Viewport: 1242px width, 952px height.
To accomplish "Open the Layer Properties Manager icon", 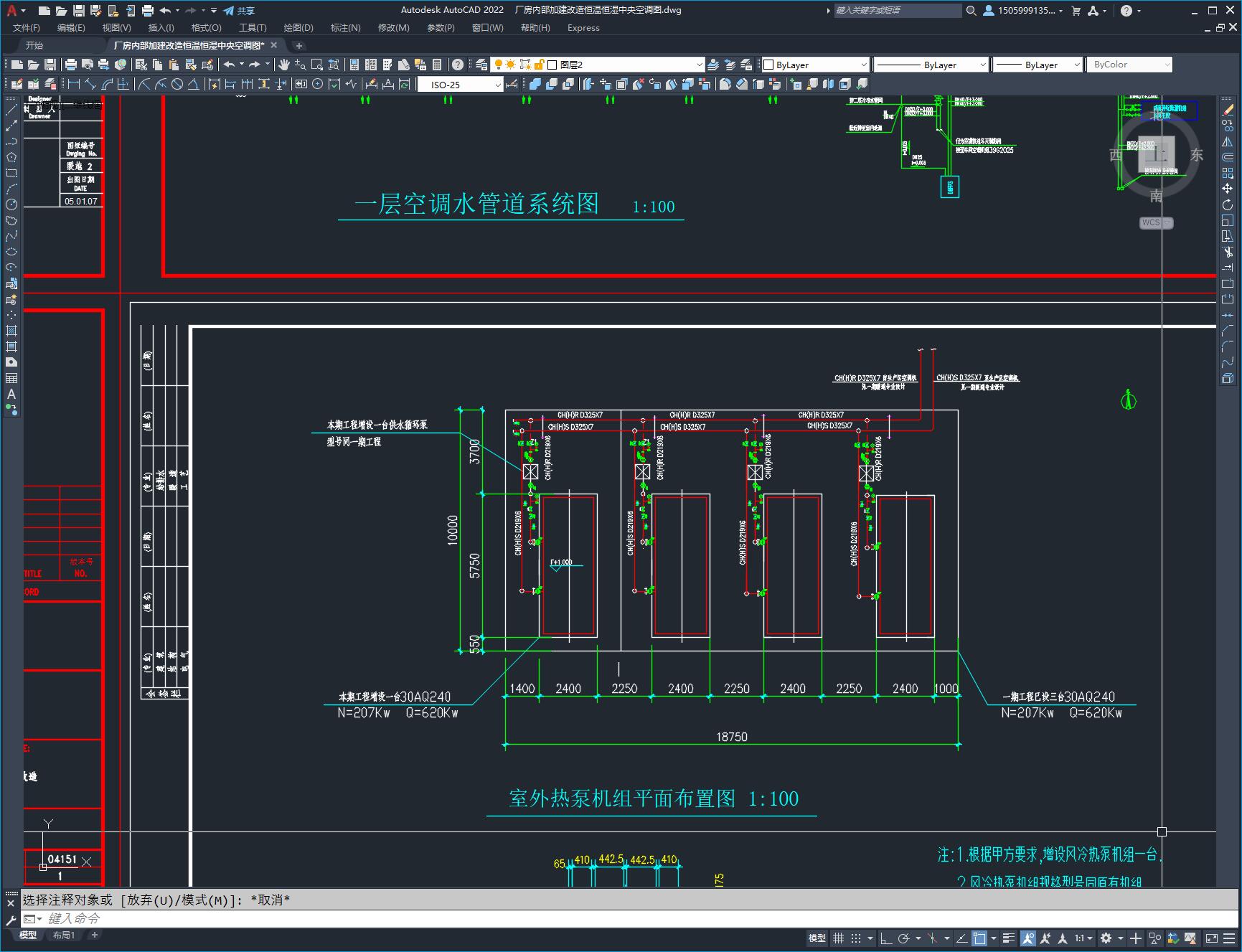I will coord(481,65).
